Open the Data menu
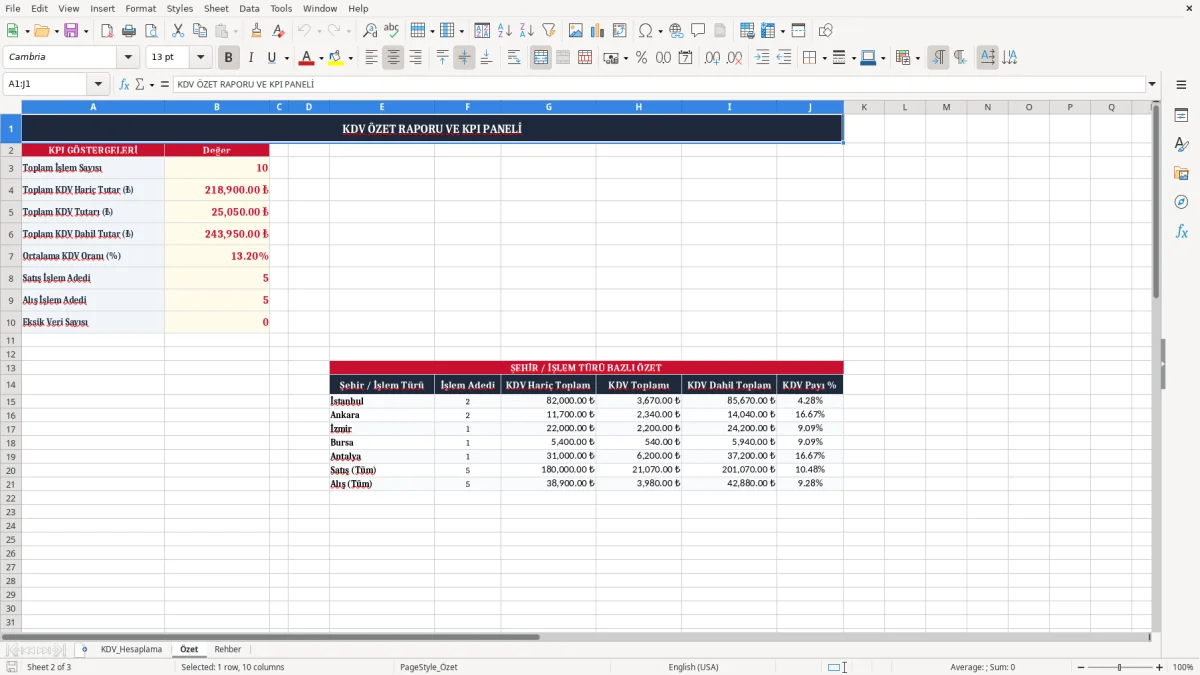Image resolution: width=1200 pixels, height=675 pixels. click(x=249, y=8)
